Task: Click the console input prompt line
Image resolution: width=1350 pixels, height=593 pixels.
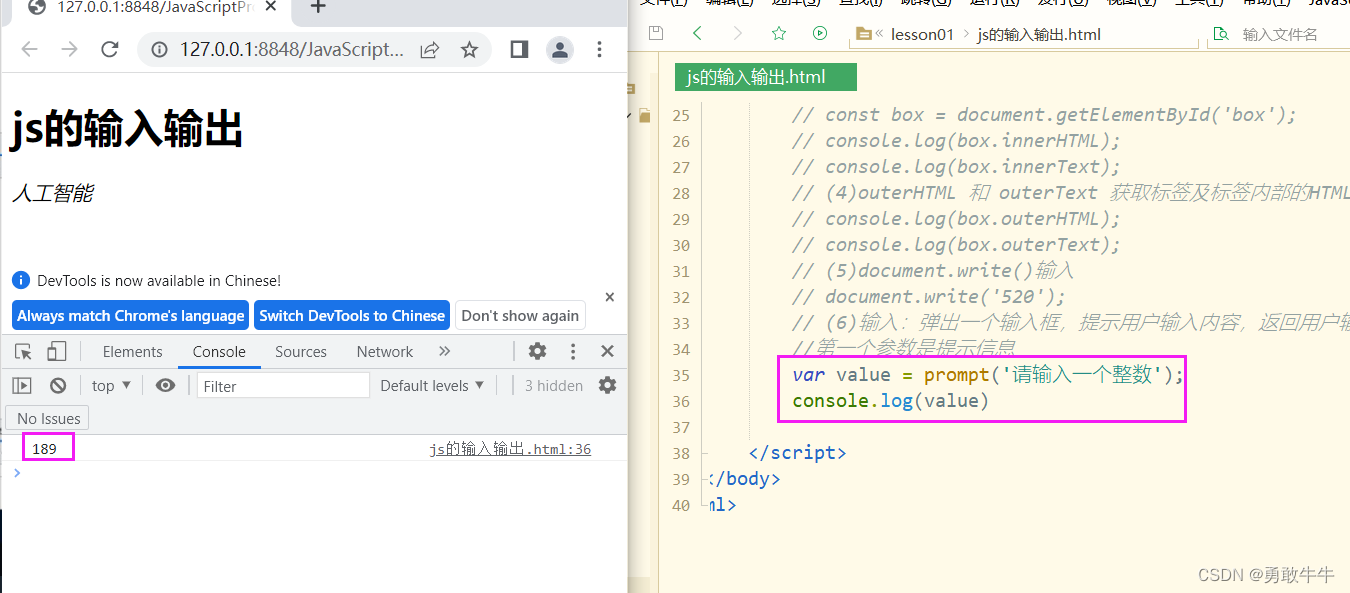Action: point(314,472)
